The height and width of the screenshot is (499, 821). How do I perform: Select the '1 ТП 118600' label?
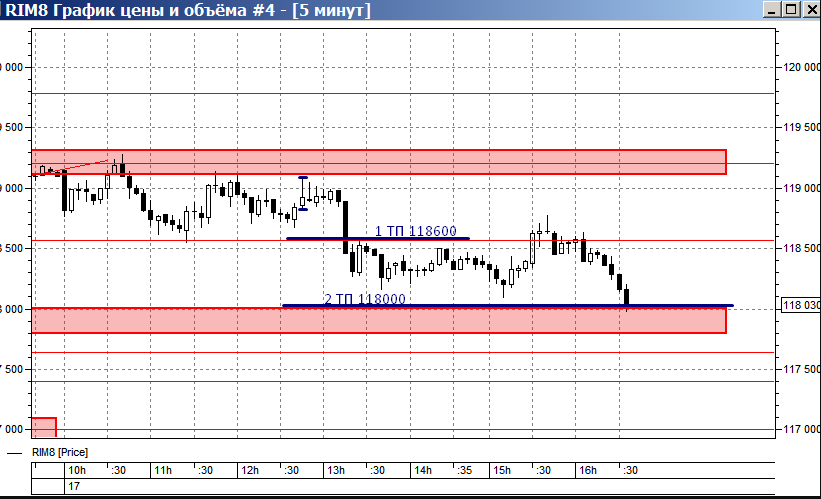coord(415,231)
